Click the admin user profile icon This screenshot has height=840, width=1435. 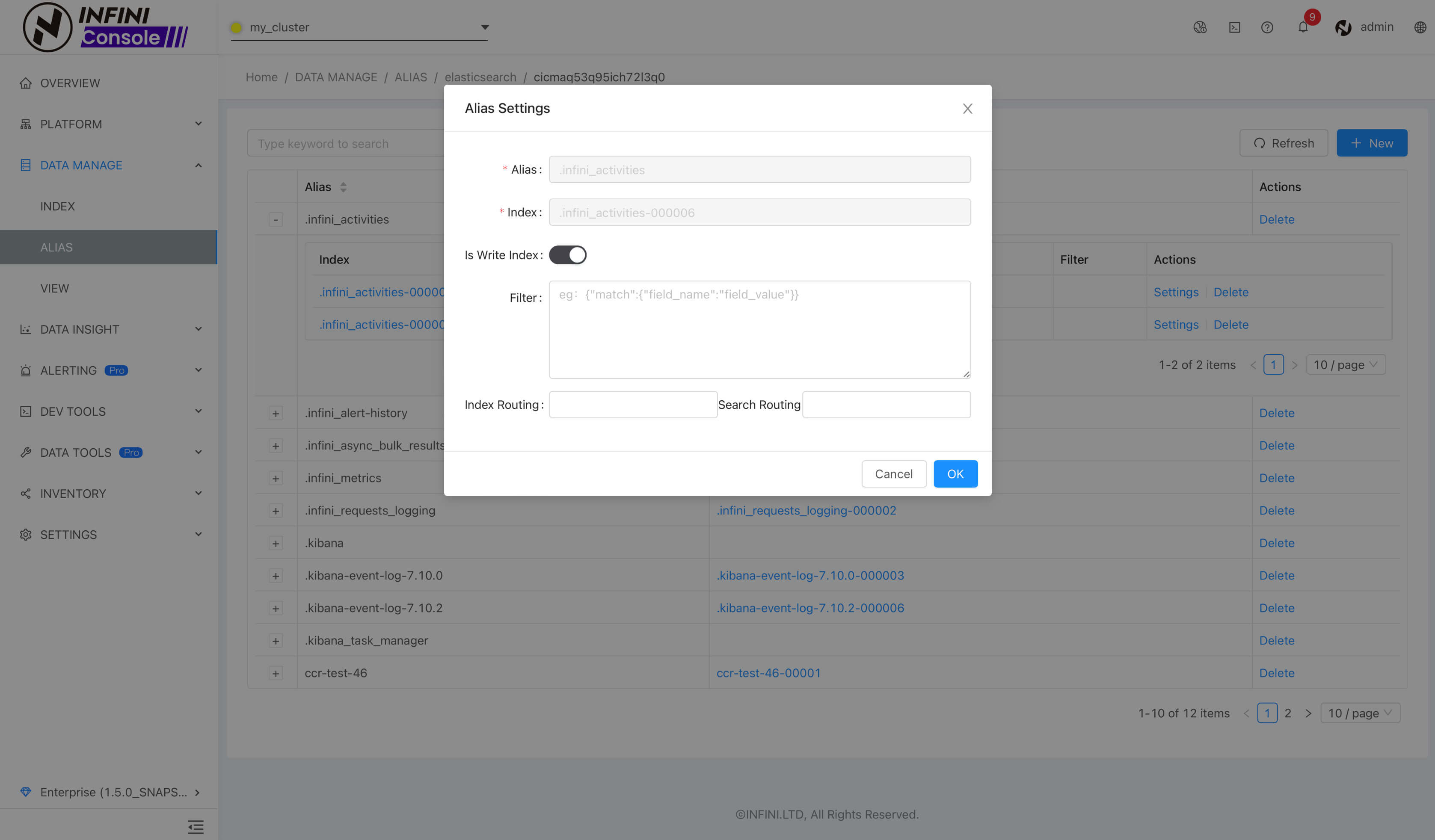pos(1344,26)
